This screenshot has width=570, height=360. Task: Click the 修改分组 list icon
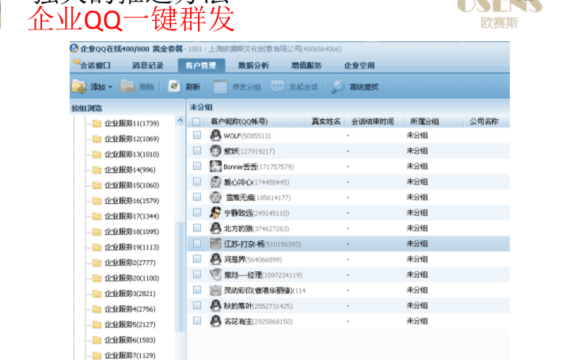pos(220,87)
